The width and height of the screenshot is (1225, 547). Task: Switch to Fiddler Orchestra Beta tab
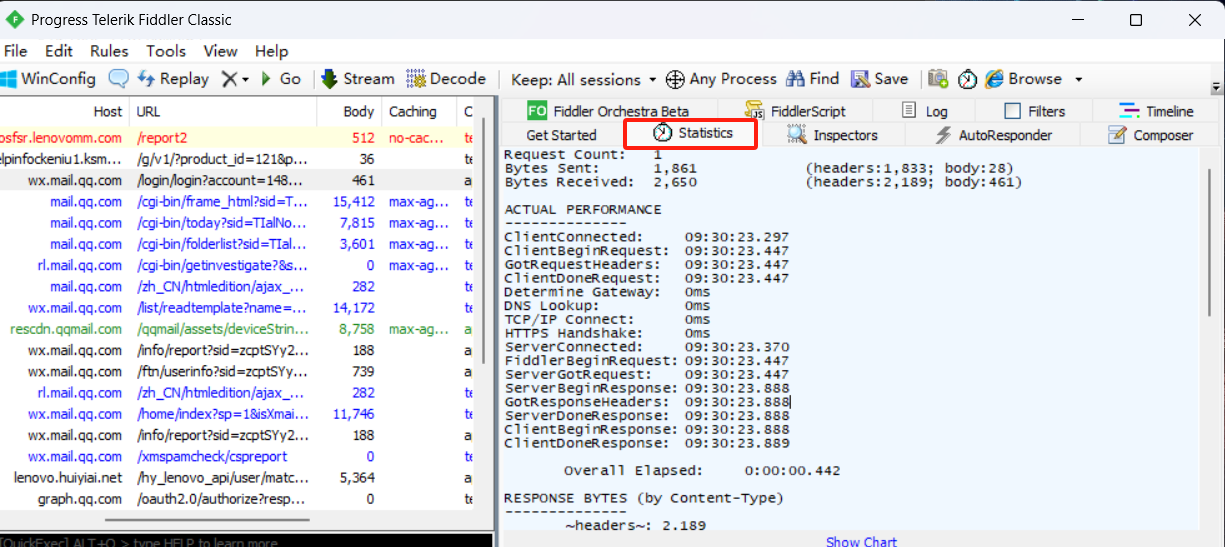pos(608,111)
